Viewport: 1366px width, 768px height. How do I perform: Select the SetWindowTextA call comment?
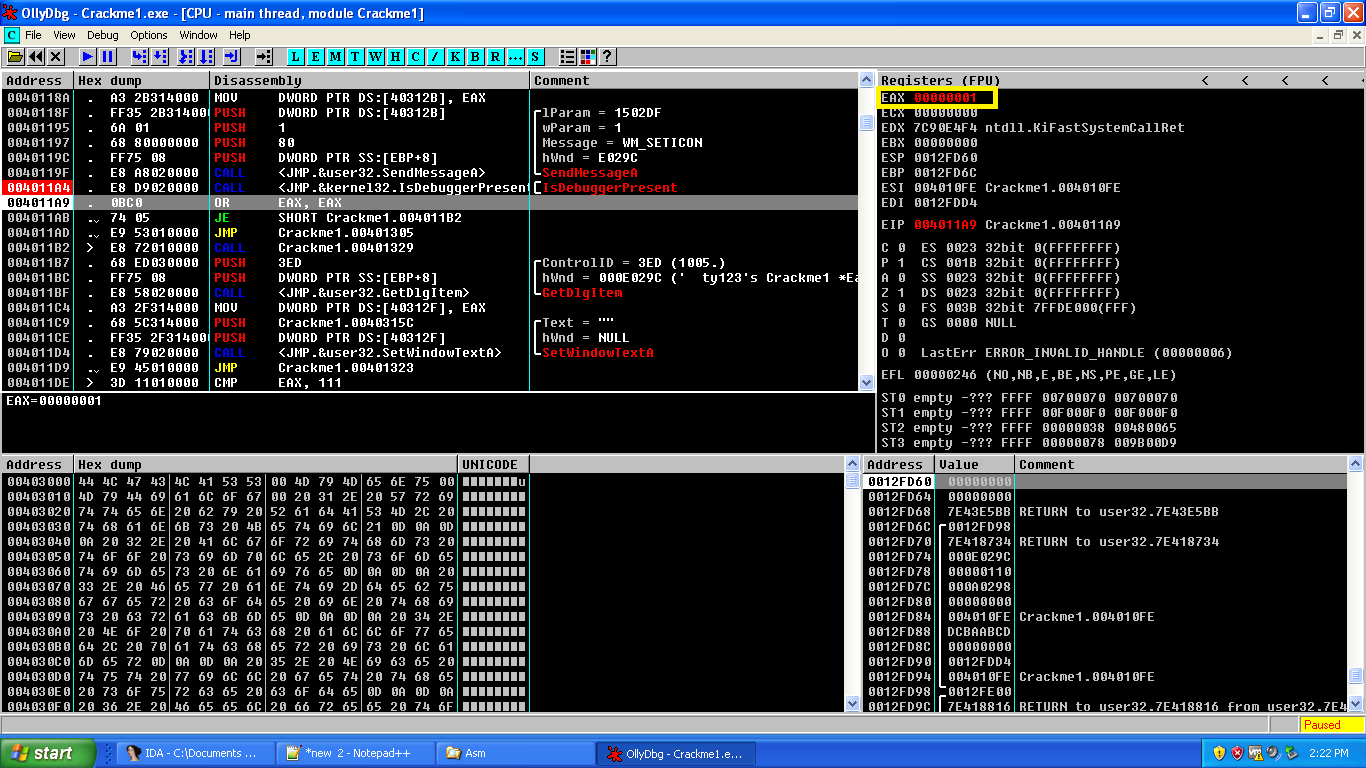pyautogui.click(x=598, y=353)
